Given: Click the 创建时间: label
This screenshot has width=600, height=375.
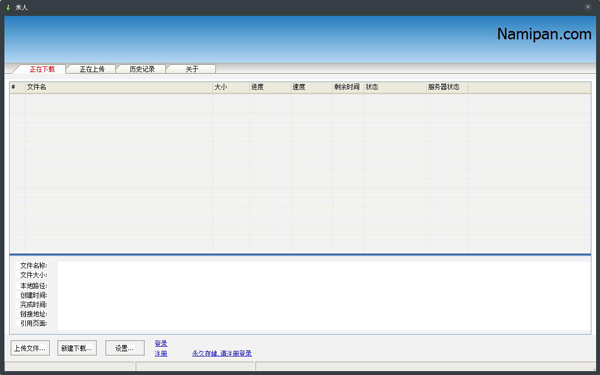Looking at the screenshot, I should coord(34,295).
